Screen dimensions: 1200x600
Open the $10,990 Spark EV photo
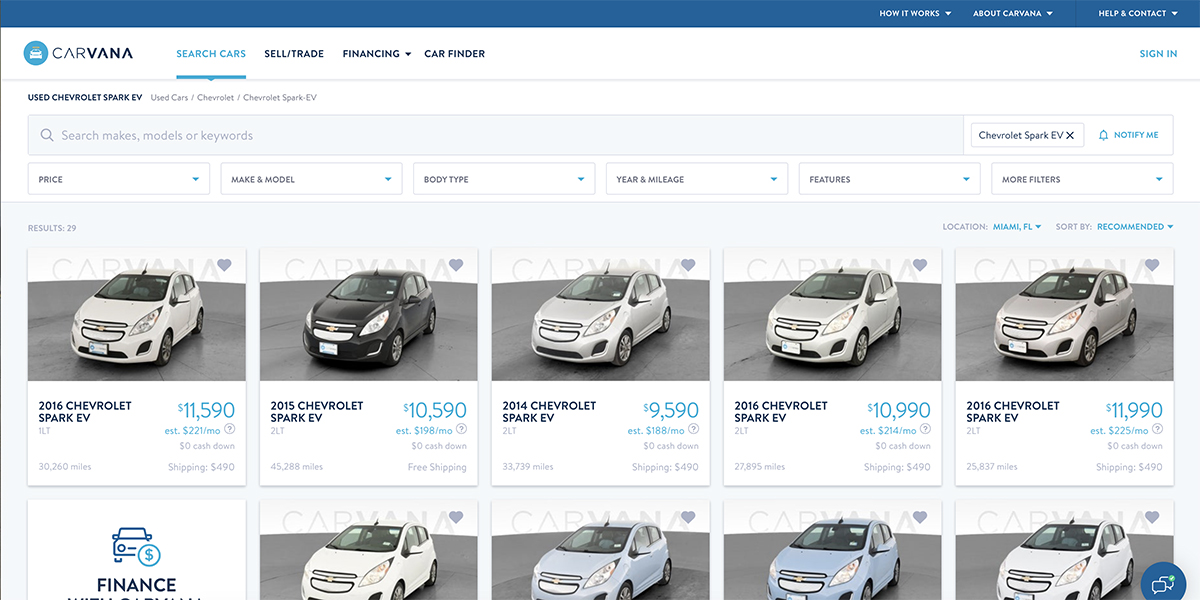click(x=833, y=314)
